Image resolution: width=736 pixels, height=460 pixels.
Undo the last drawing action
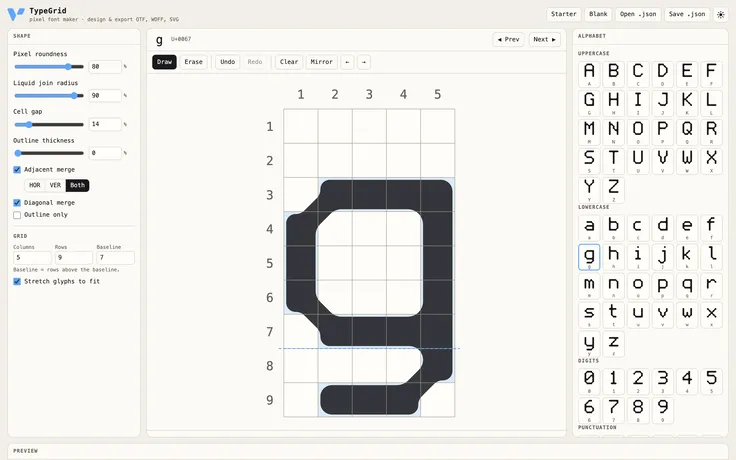coord(228,62)
